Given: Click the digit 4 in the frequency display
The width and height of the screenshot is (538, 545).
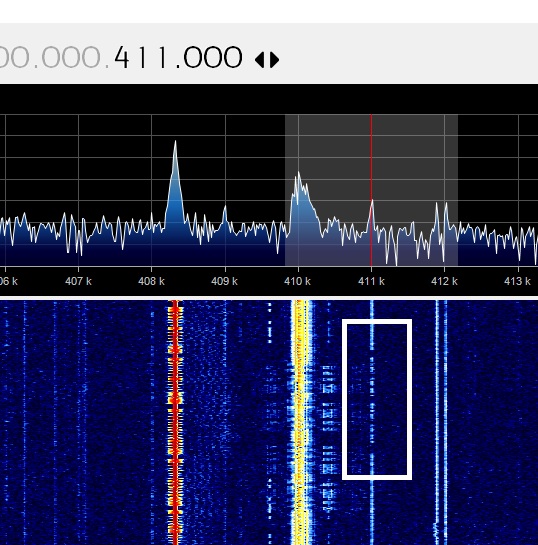Looking at the screenshot, I should [x=122, y=57].
